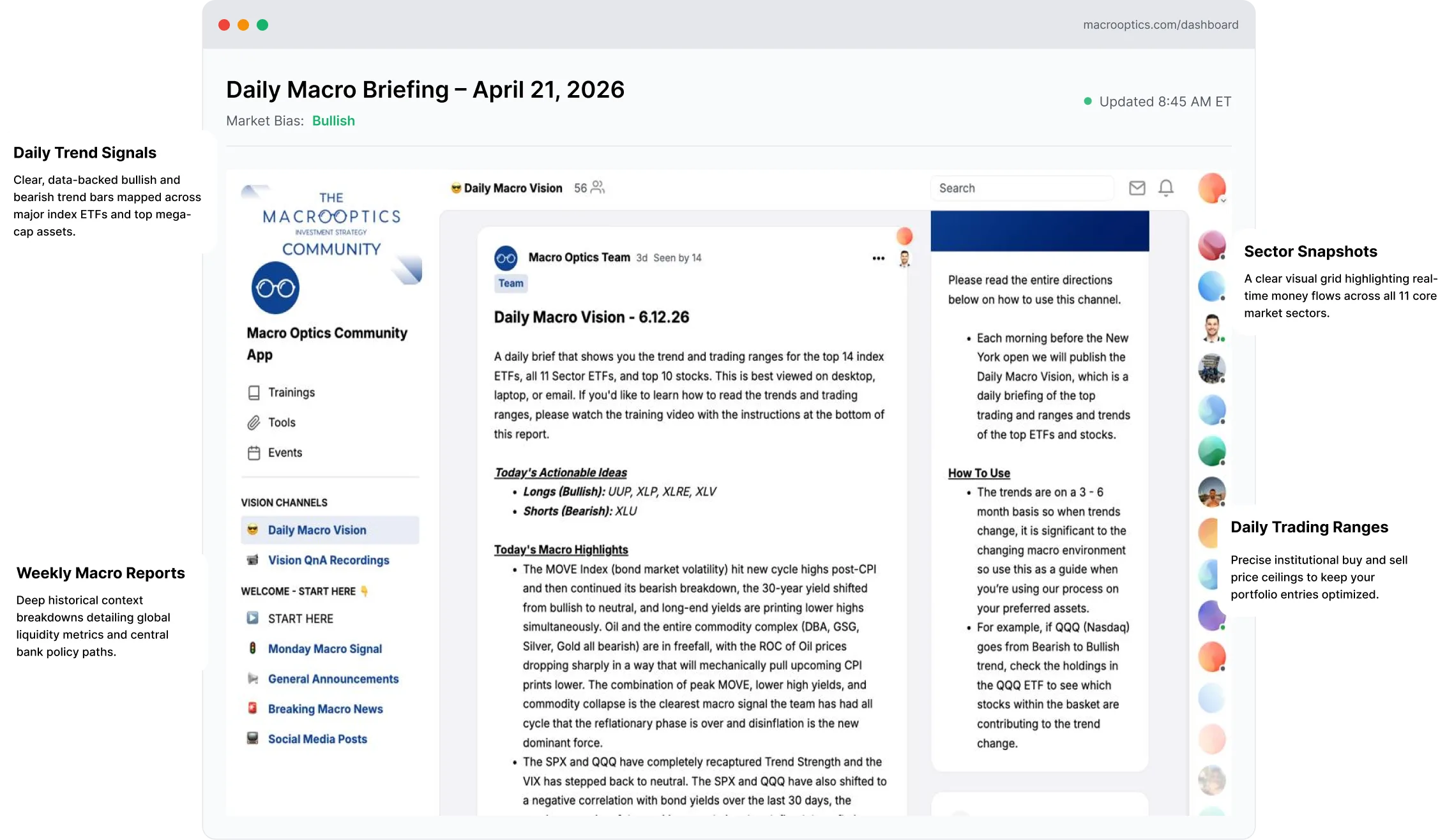Image resolution: width=1454 pixels, height=840 pixels.
Task: Select the bearded man member avatar
Action: (x=1211, y=328)
